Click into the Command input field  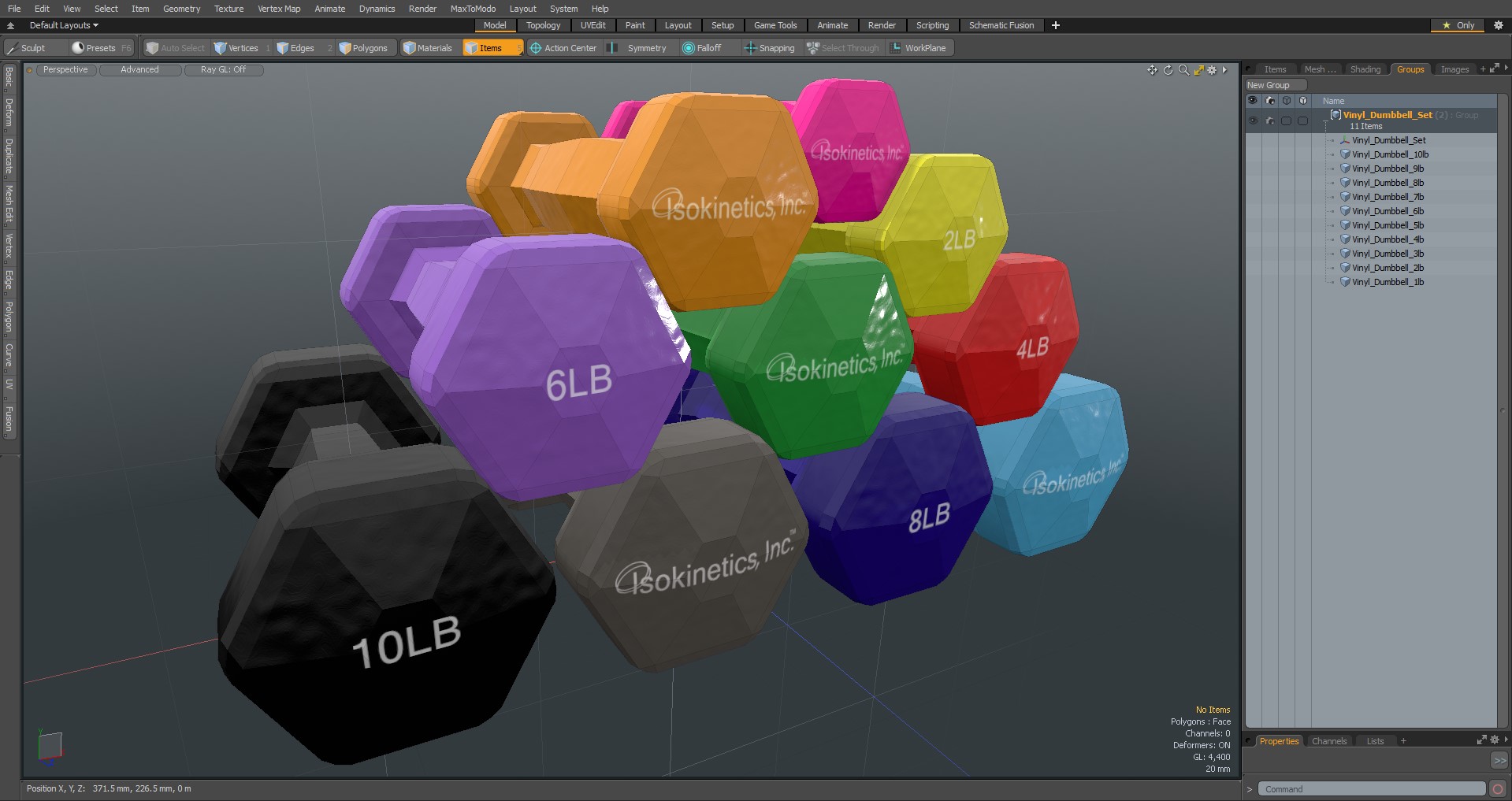point(1371,789)
